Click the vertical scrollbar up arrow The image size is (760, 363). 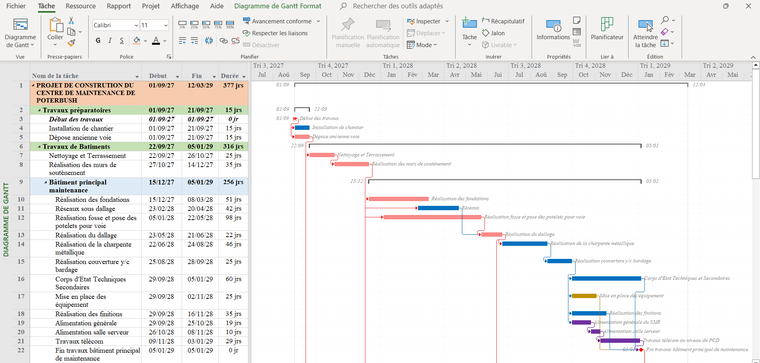coord(755,64)
